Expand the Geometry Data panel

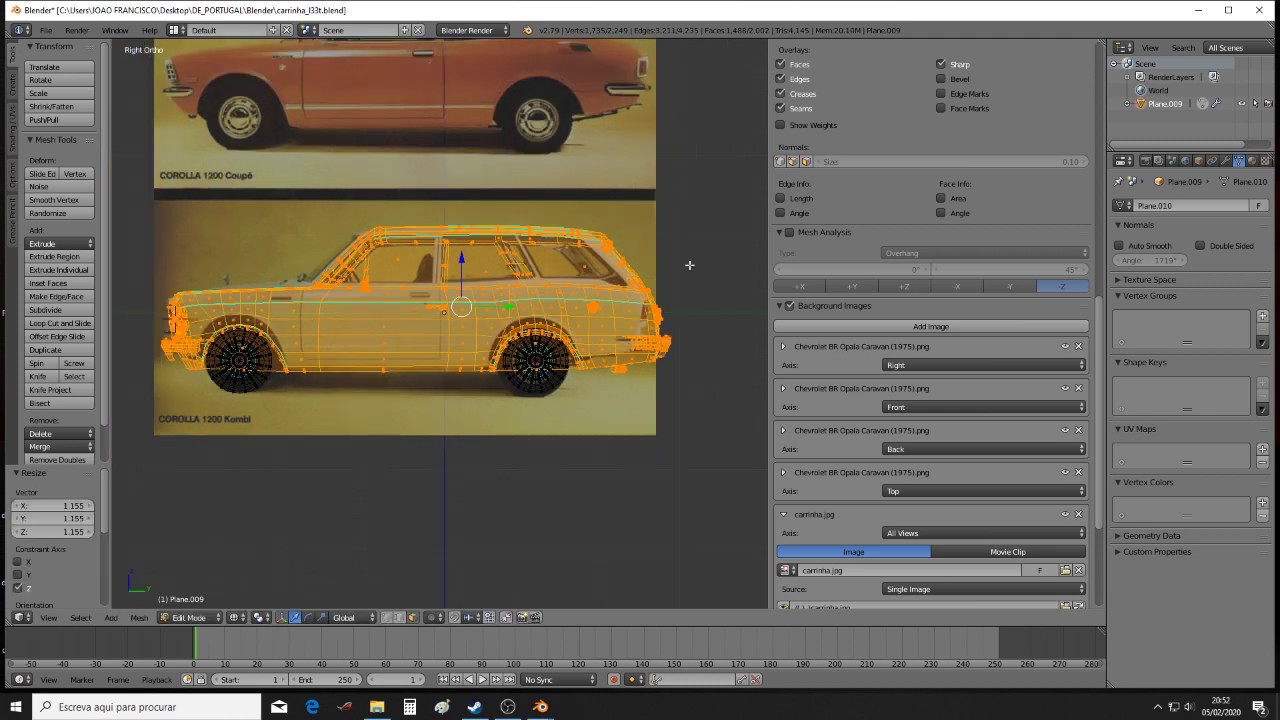coord(1151,536)
